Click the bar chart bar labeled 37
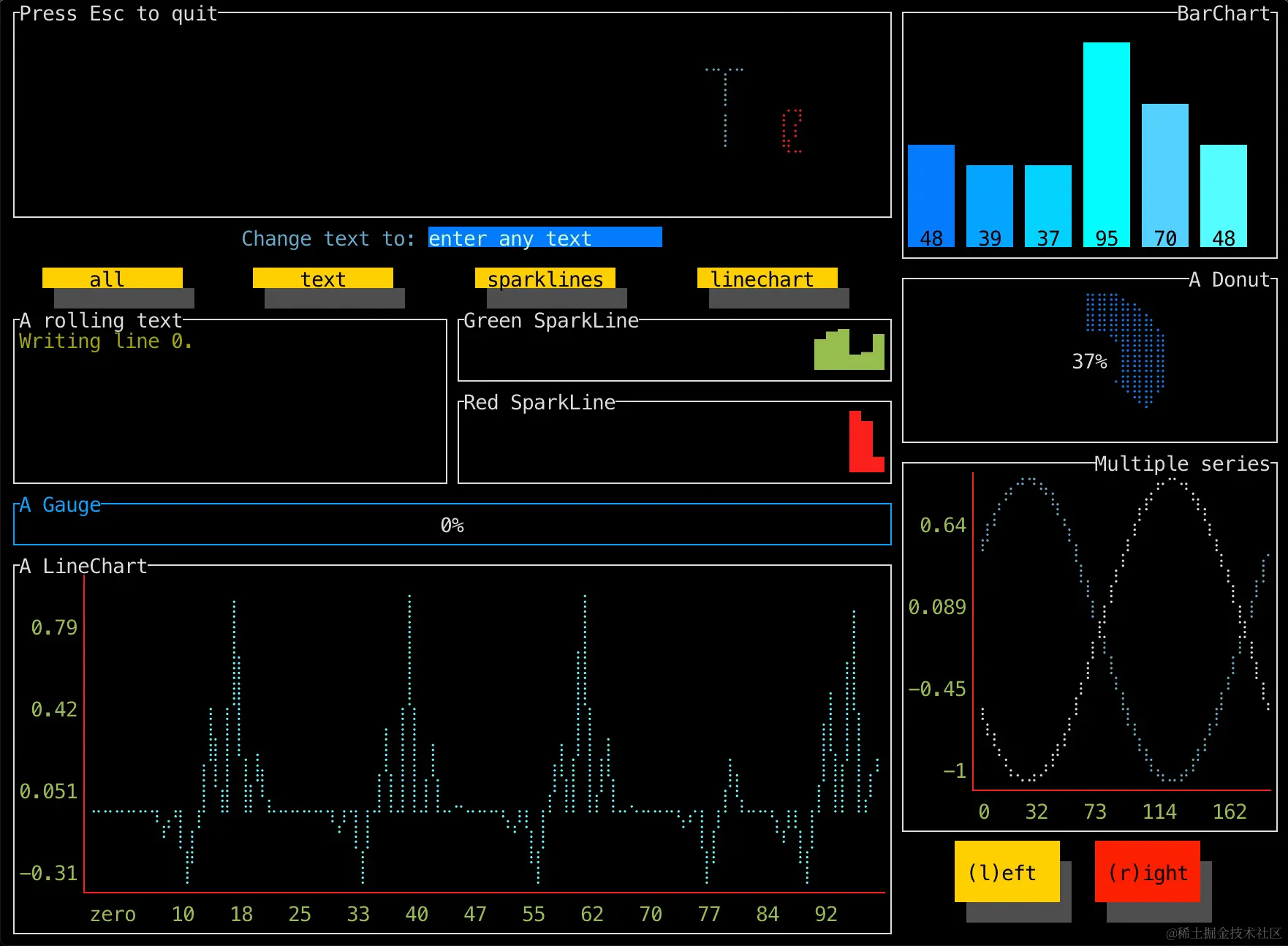Image resolution: width=1288 pixels, height=946 pixels. pos(1048,206)
